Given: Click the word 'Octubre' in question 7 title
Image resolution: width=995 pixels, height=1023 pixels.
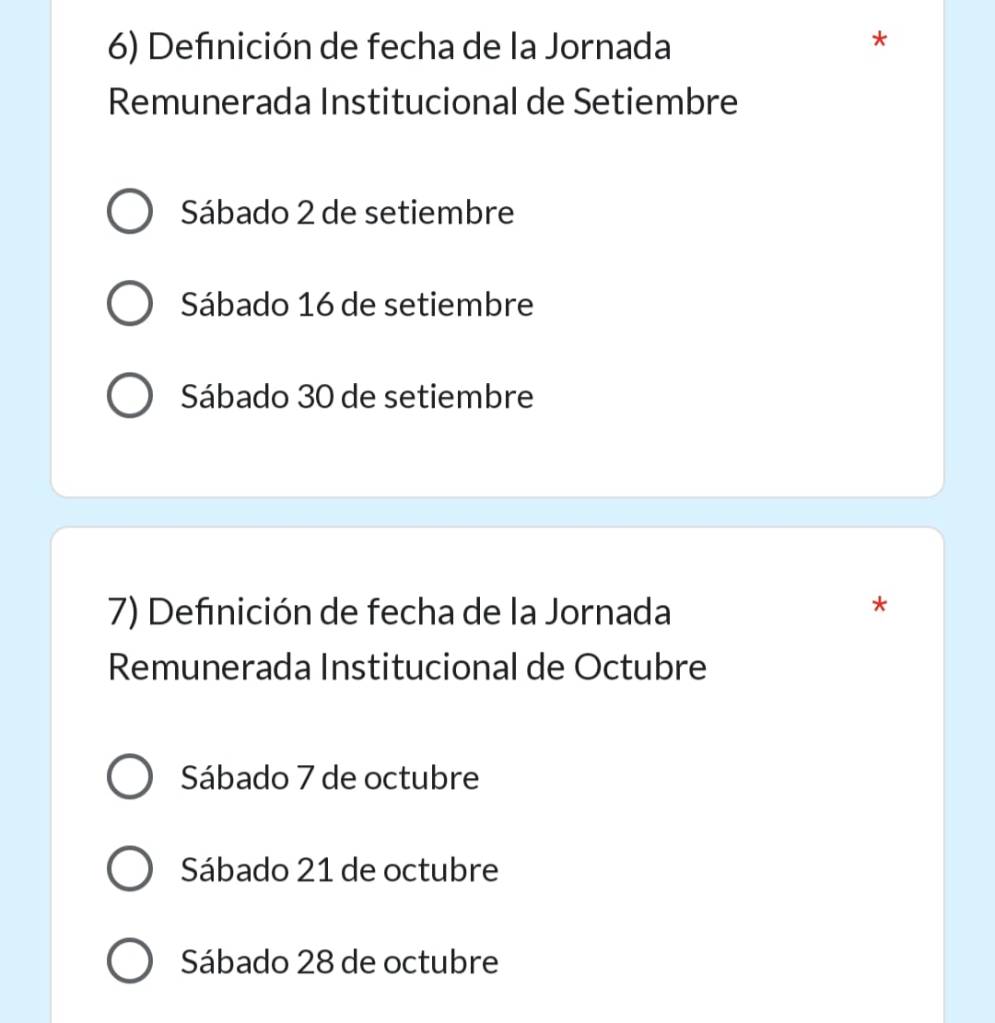Looking at the screenshot, I should click(640, 667).
